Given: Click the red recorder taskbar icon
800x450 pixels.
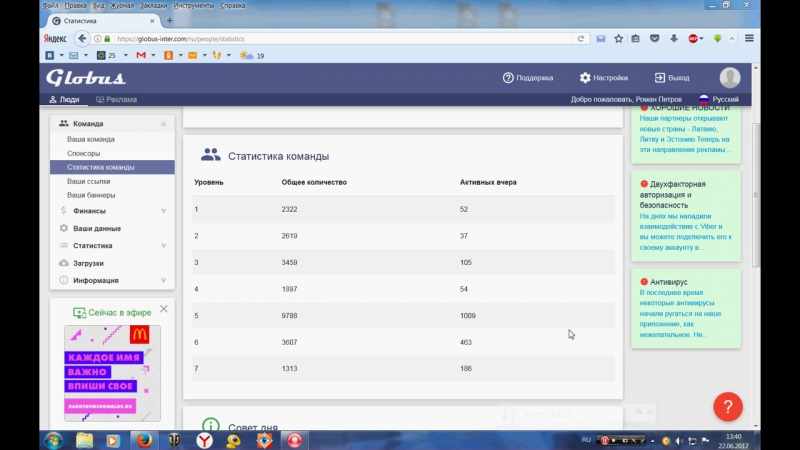Looking at the screenshot, I should tap(294, 440).
